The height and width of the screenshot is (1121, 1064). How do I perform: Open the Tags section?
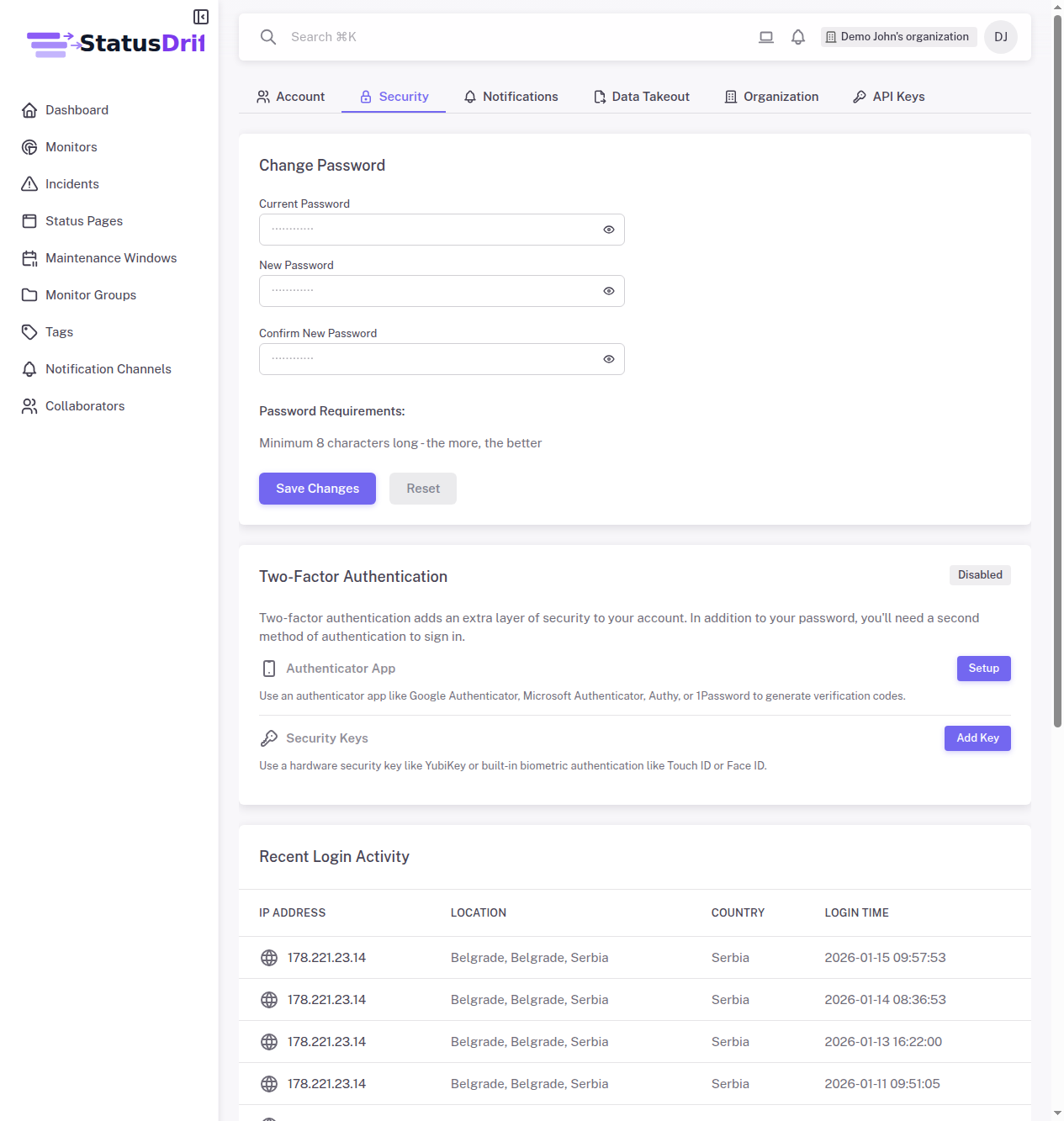tap(58, 331)
